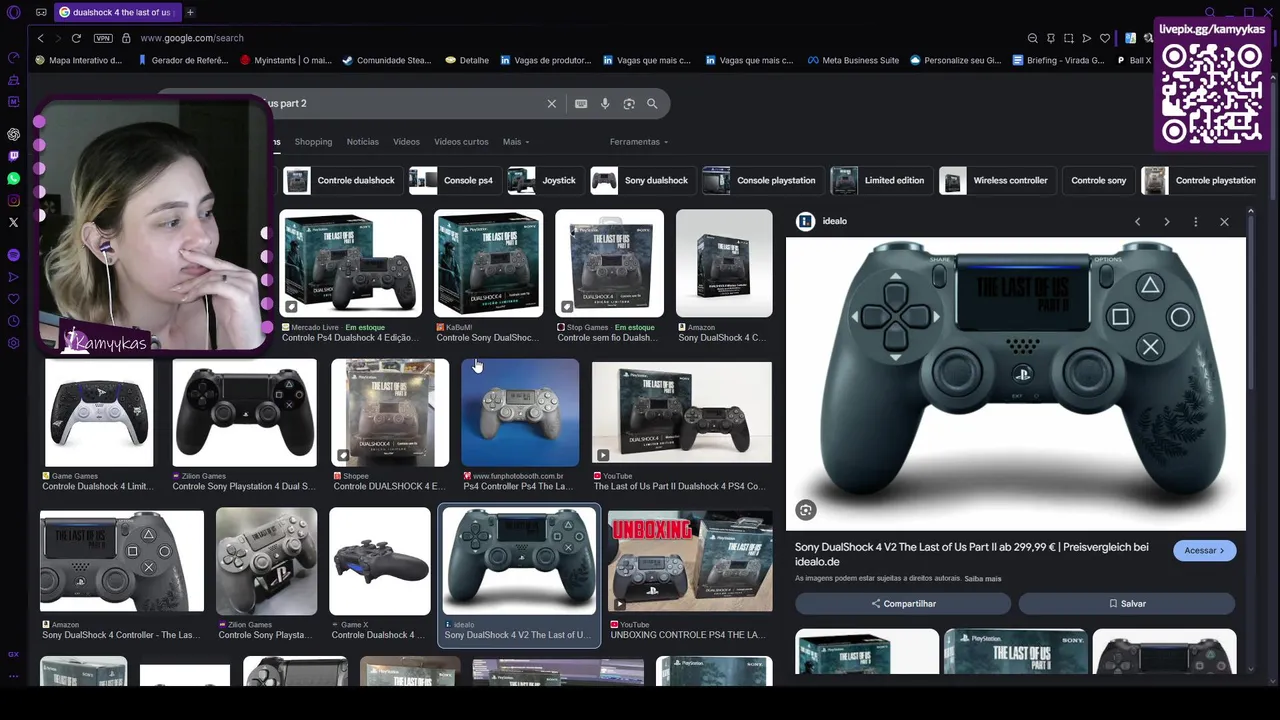This screenshot has width=1280, height=720.
Task: Open X (Twitter) in the sidebar
Action: coord(13,222)
